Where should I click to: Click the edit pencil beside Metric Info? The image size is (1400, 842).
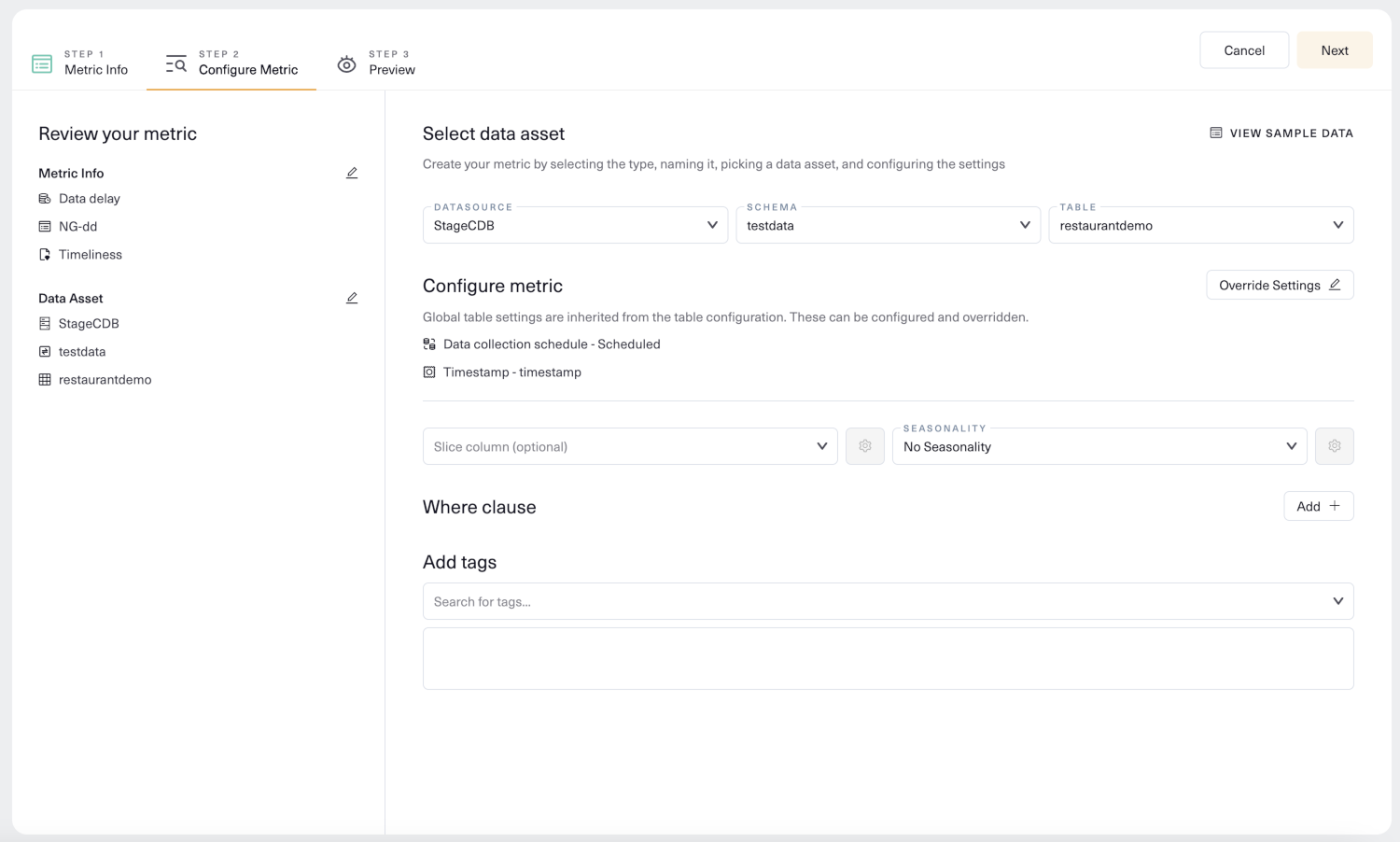point(352,173)
